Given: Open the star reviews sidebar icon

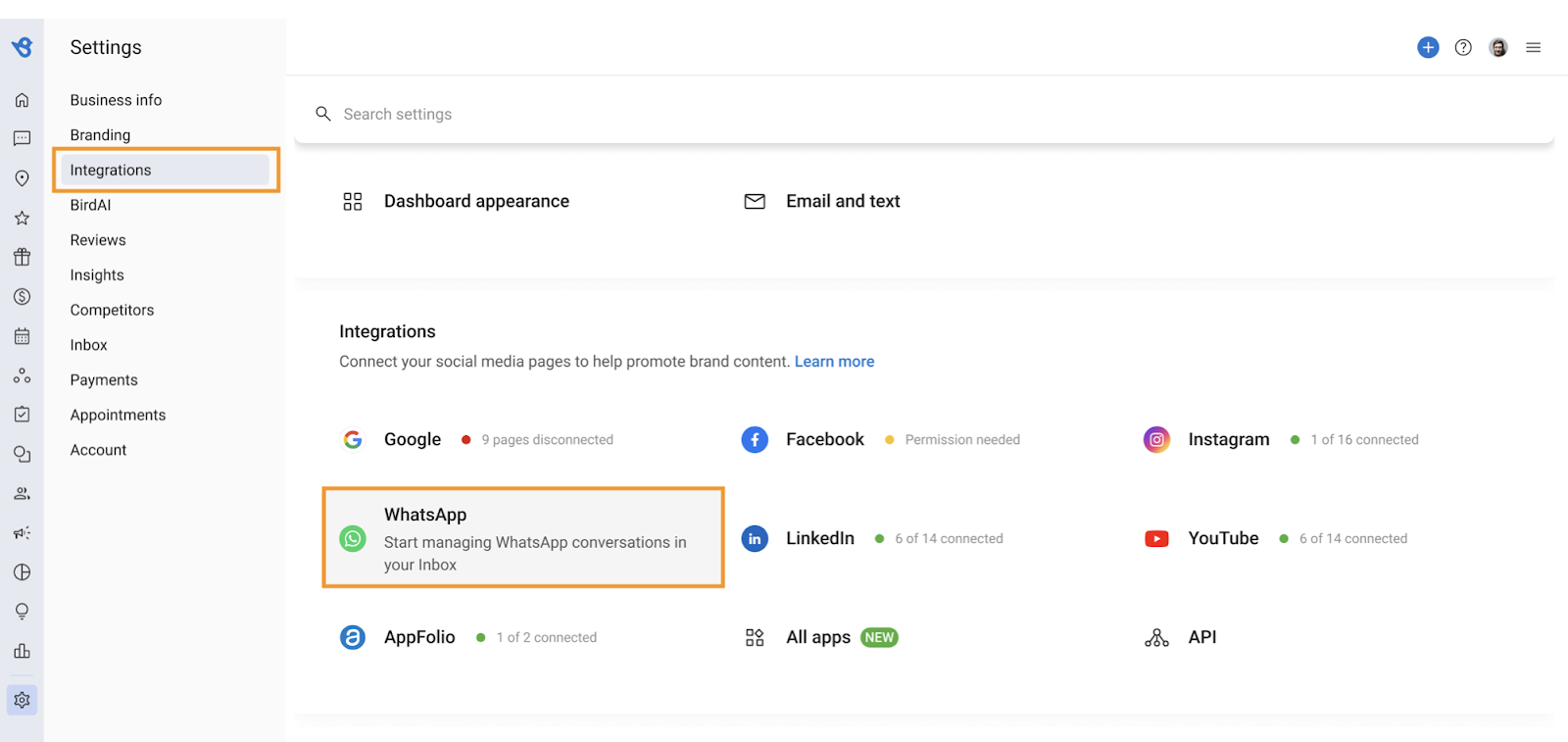Looking at the screenshot, I should [22, 218].
